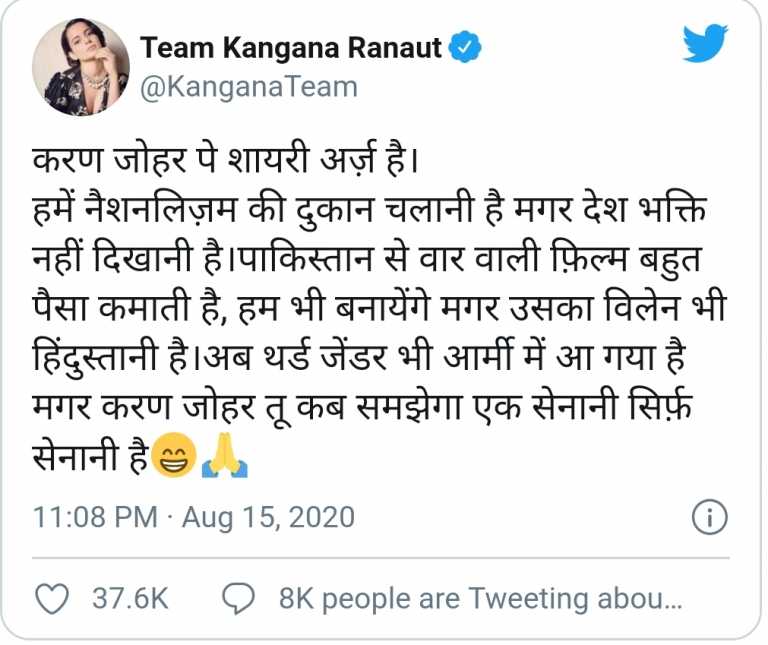The width and height of the screenshot is (768, 645).
Task: Click the Aug 15, 2020 date
Action: click(268, 517)
